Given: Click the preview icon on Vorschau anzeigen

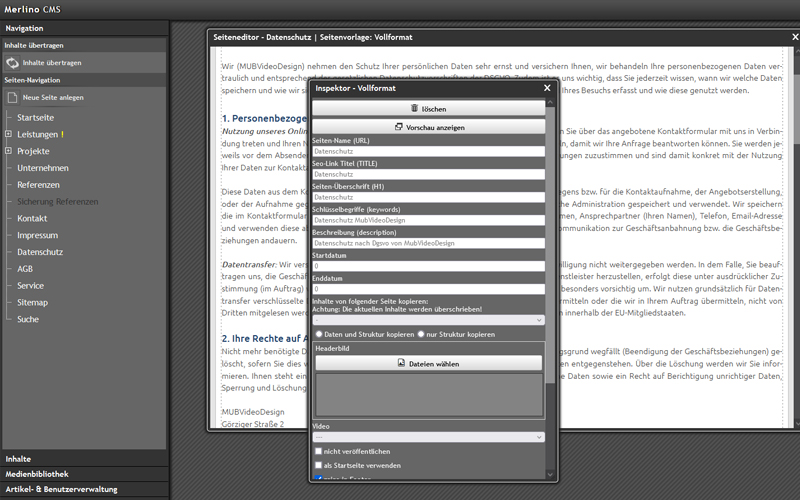Looking at the screenshot, I should (398, 127).
